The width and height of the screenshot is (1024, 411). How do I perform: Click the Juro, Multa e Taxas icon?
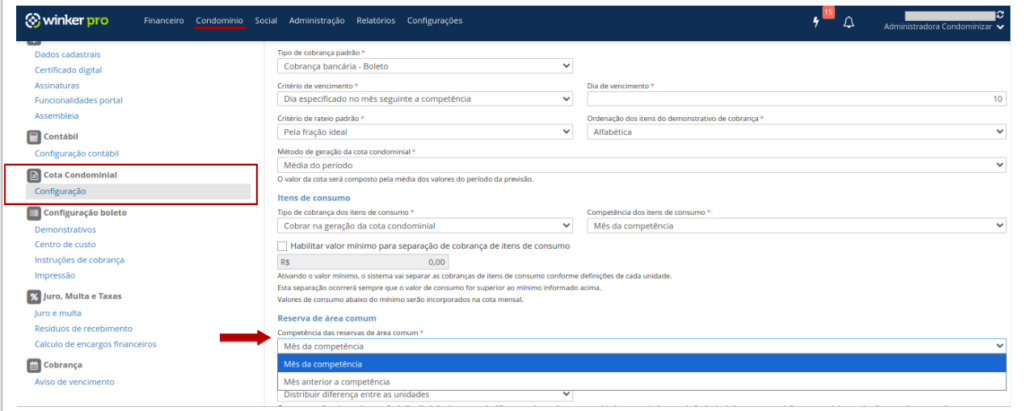(33, 297)
